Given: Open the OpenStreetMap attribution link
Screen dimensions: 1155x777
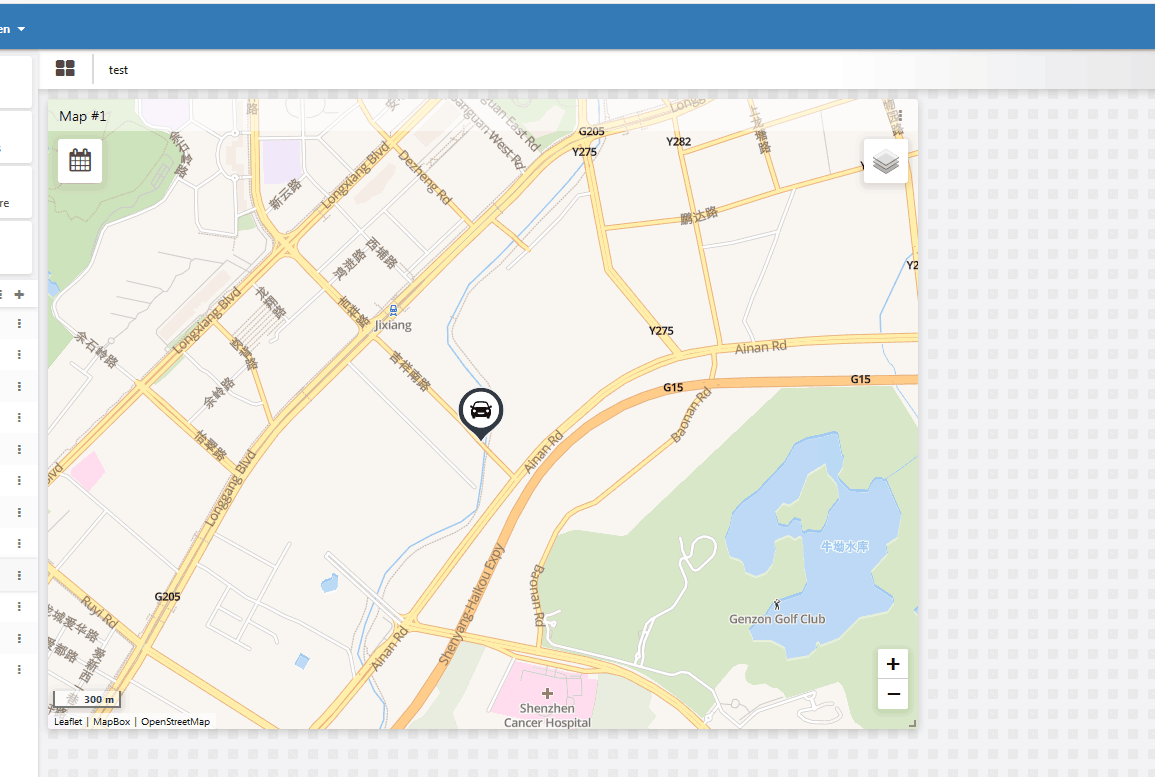Looking at the screenshot, I should click(175, 722).
